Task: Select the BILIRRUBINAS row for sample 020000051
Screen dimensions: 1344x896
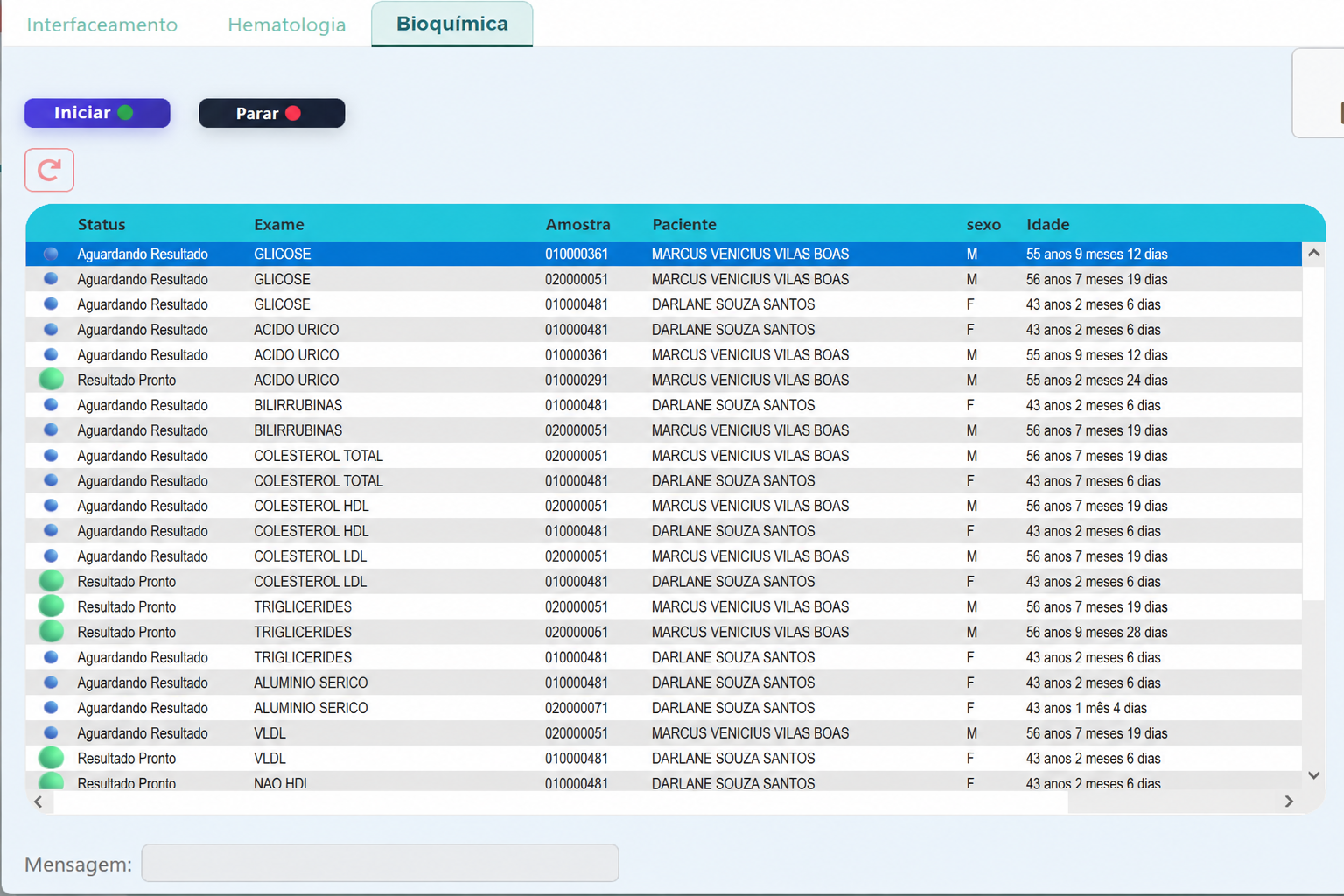Action: pyautogui.click(x=664, y=430)
